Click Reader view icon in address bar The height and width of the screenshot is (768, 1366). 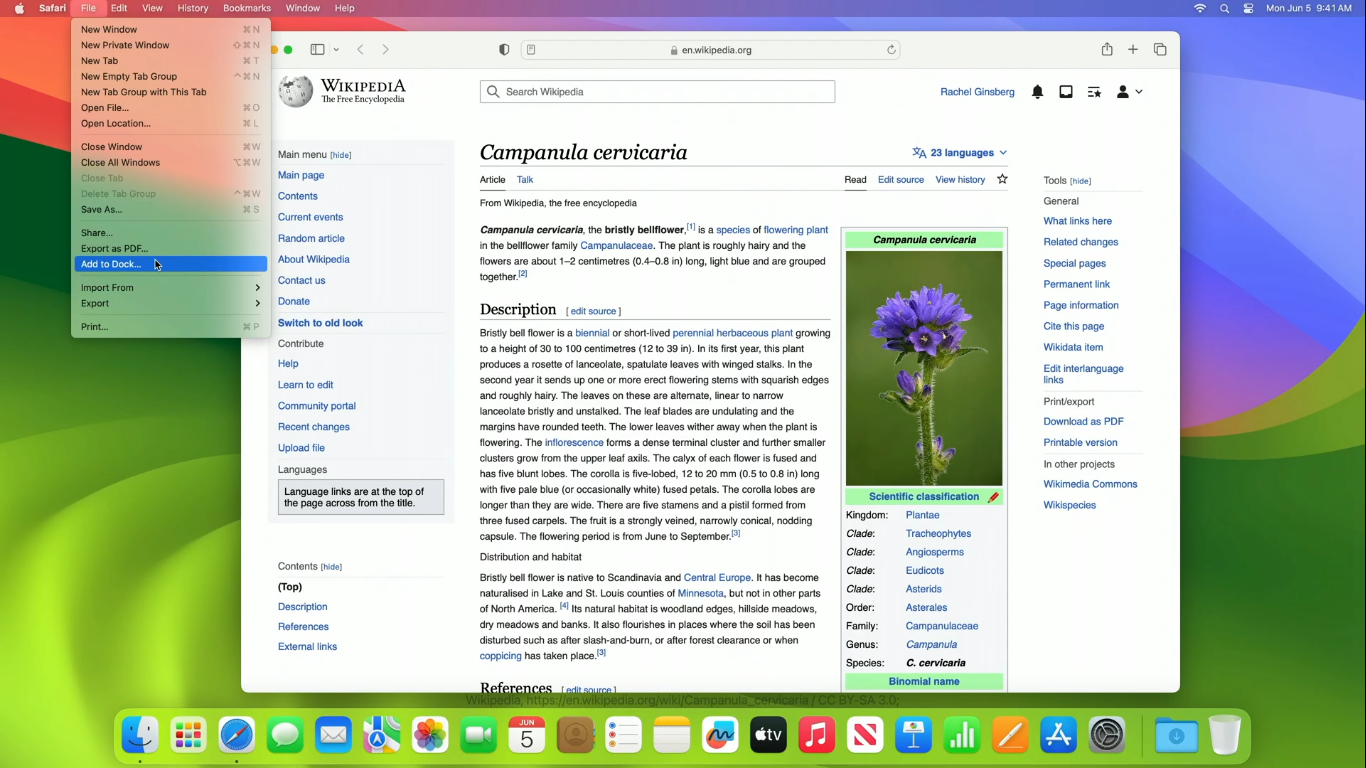point(531,50)
